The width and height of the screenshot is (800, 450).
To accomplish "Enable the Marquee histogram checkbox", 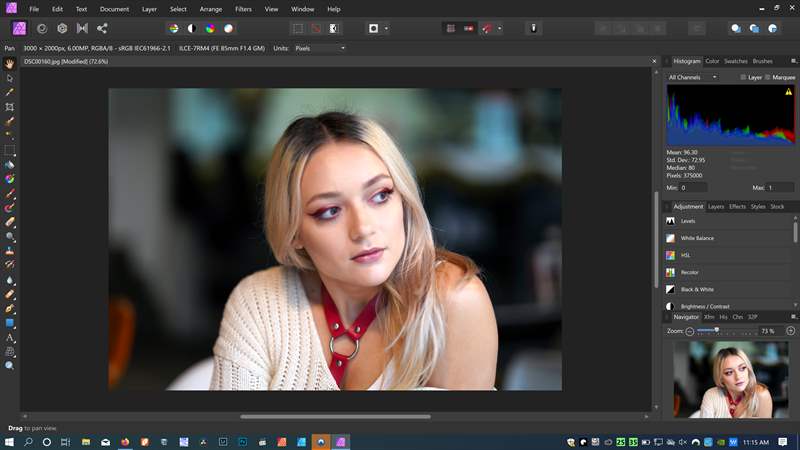I will (767, 77).
